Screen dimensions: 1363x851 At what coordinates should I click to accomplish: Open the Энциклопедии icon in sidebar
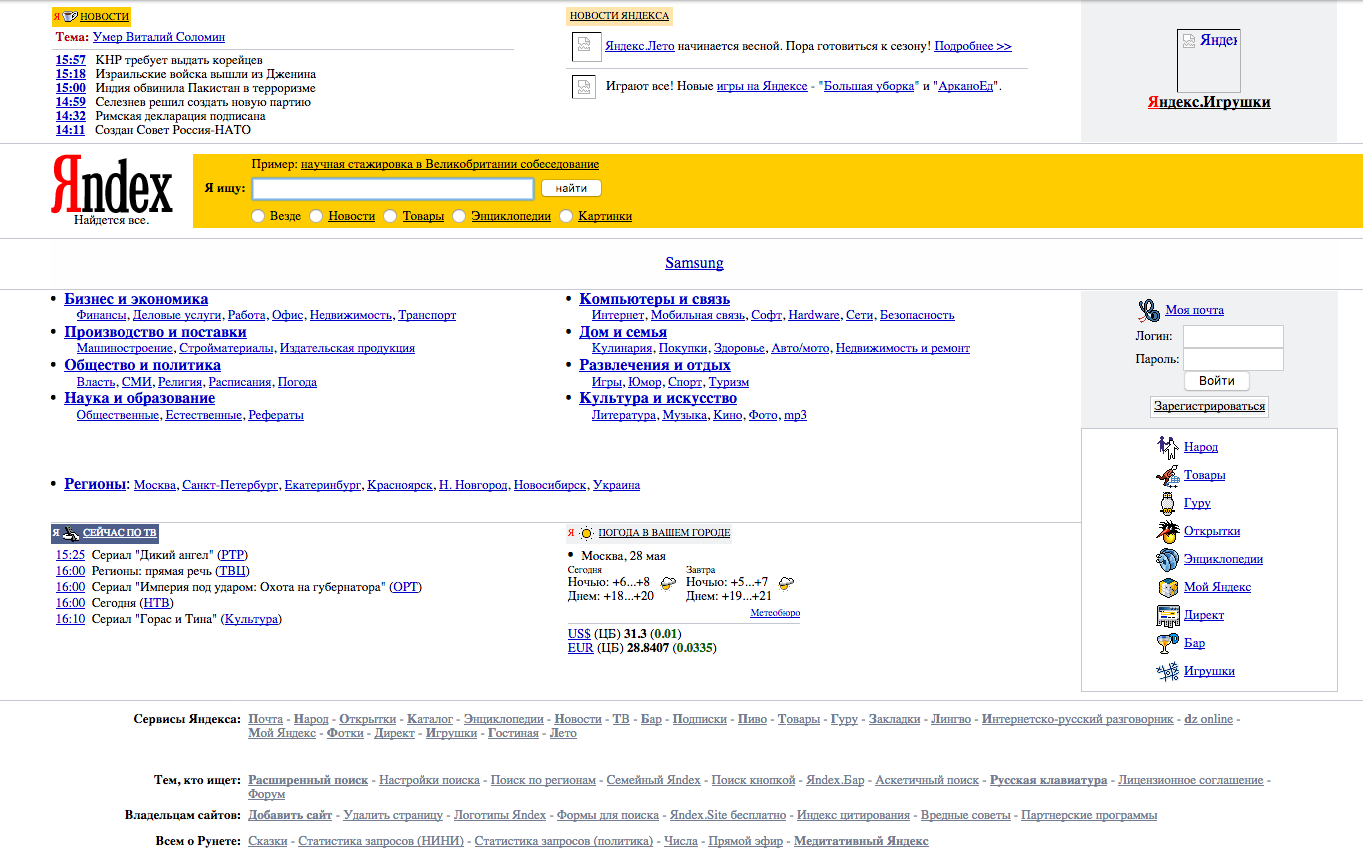pyautogui.click(x=1167, y=559)
